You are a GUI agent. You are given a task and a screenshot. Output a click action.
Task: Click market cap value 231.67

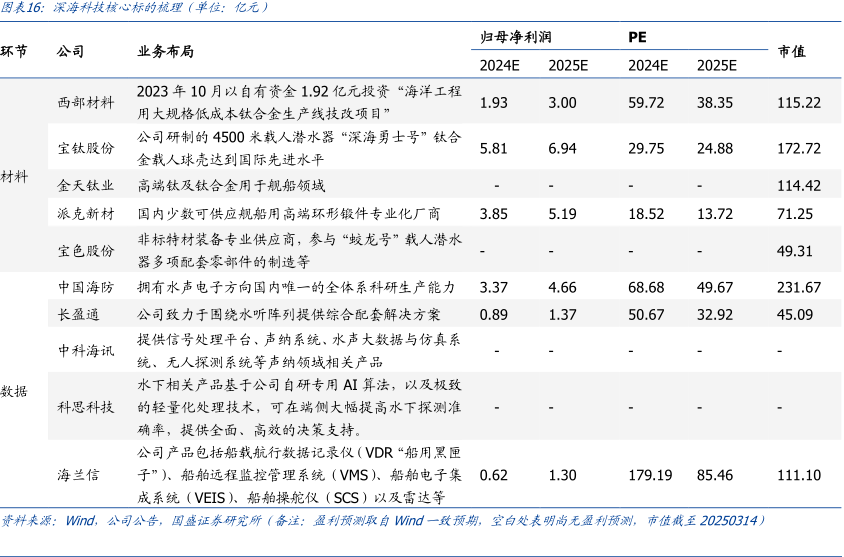799,287
